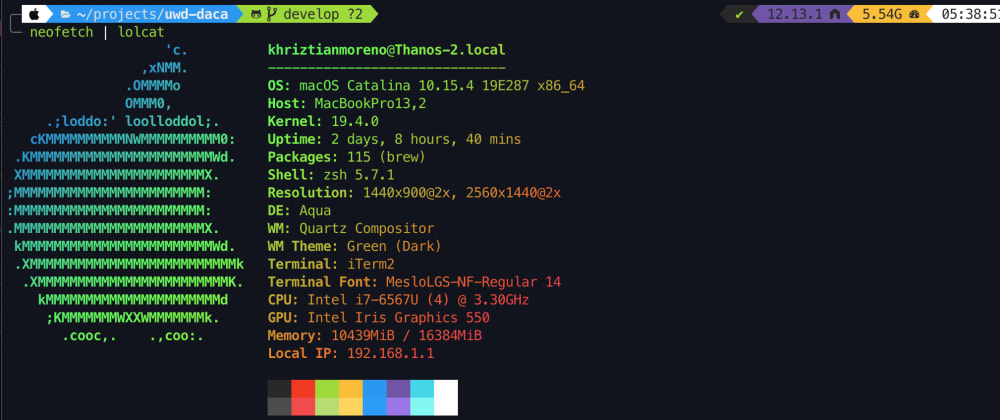Screen dimensions: 1000x420
Task: Click the GPU: Intel Iris Graphics line
Action: click(x=379, y=317)
